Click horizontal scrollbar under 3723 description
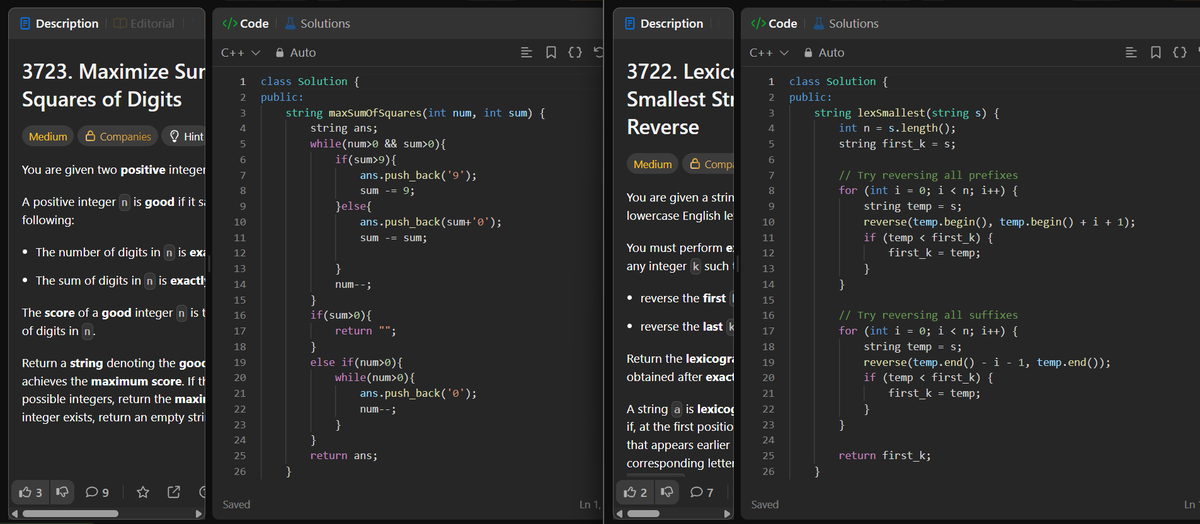 click(69, 514)
